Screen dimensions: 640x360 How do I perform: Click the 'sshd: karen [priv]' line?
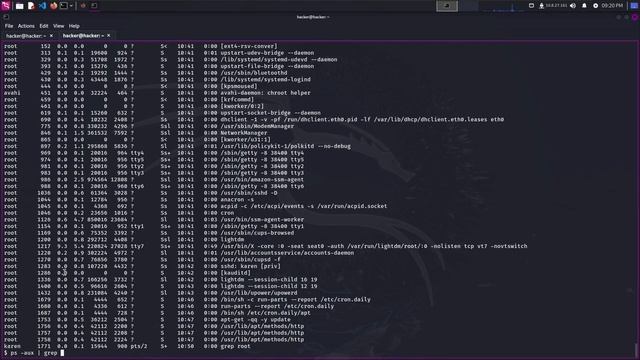tap(250, 266)
